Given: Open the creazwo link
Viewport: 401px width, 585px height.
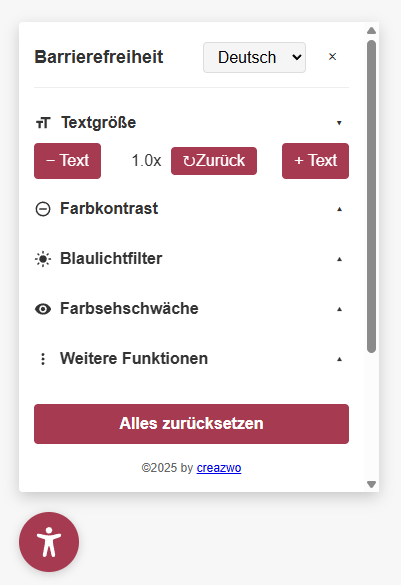Looking at the screenshot, I should pos(219,467).
